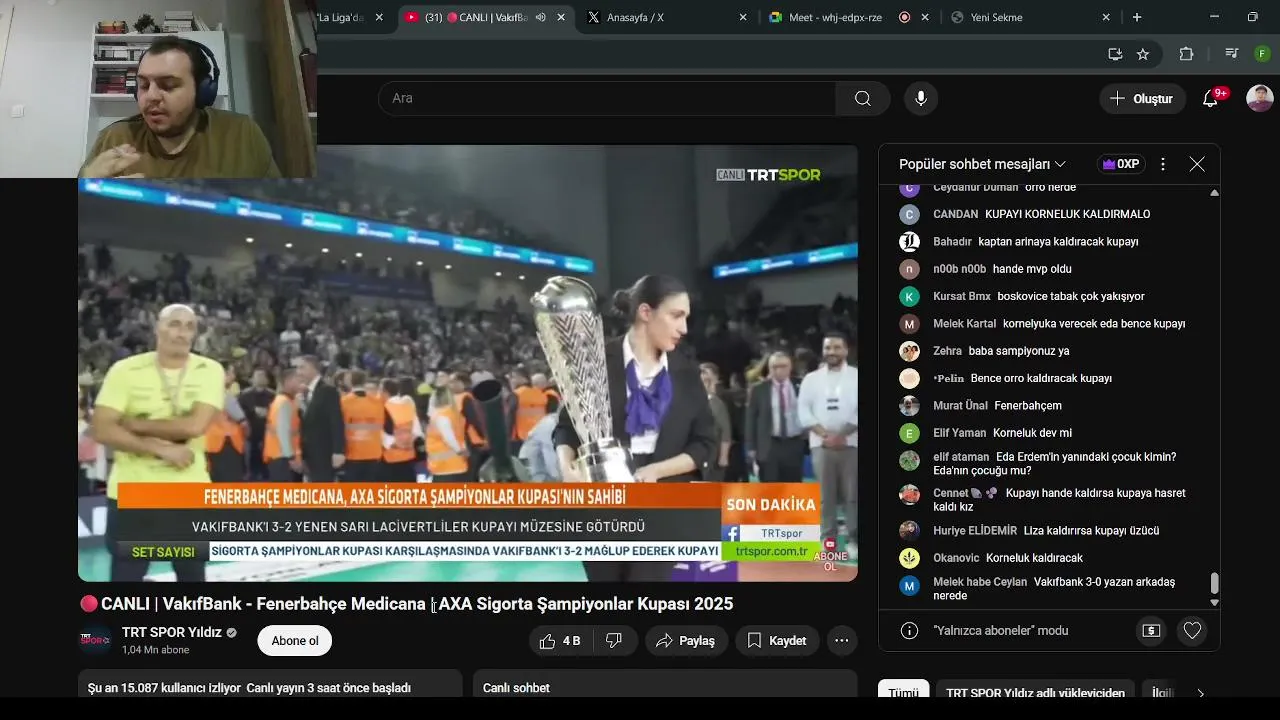The height and width of the screenshot is (720, 1280).
Task: Open the account avatar menu
Action: (x=1259, y=98)
